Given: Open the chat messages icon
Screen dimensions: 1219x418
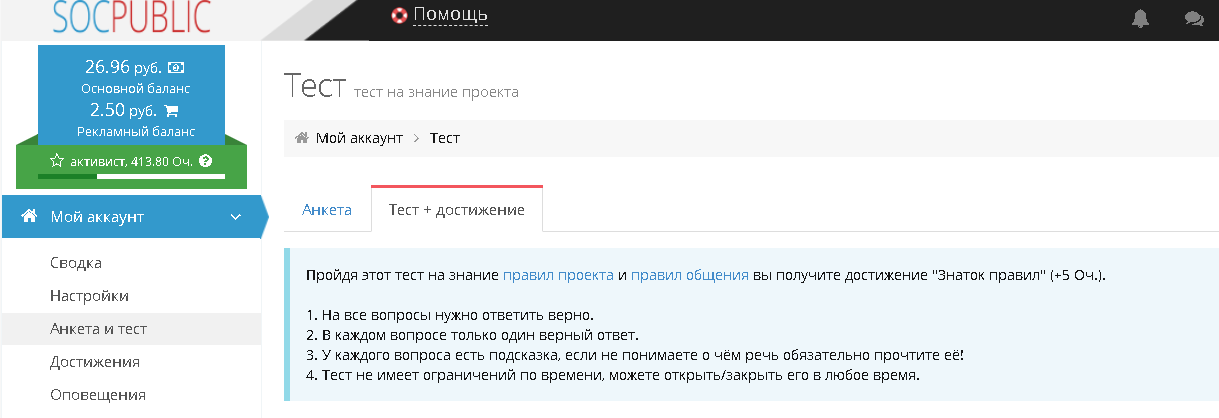Looking at the screenshot, I should pos(1193,18).
